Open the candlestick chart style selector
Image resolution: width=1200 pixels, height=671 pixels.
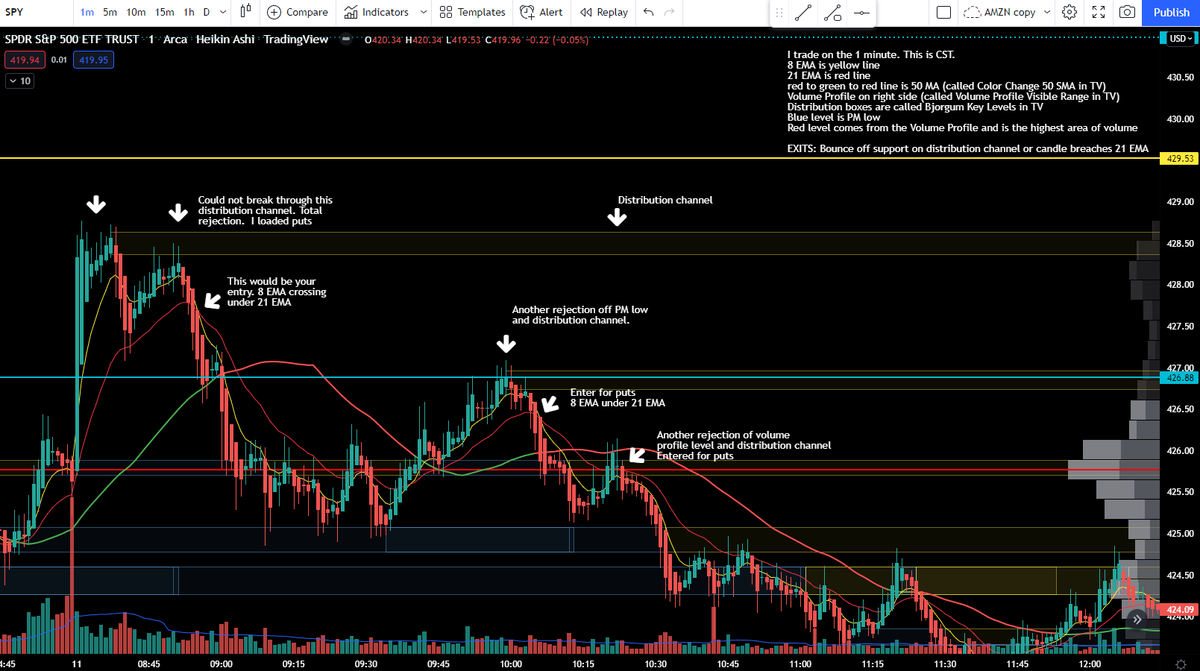point(246,12)
